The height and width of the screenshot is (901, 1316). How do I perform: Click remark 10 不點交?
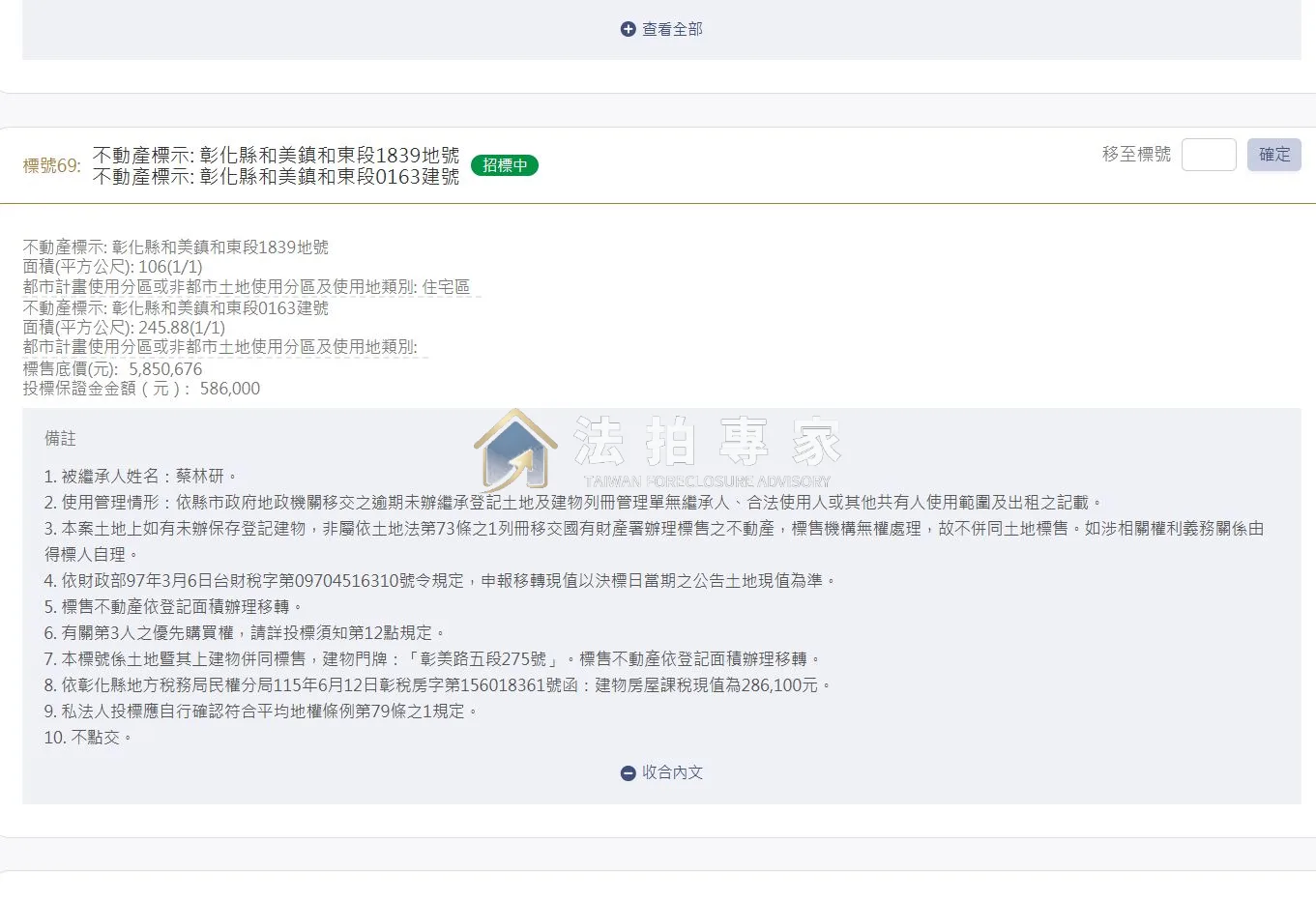point(89,737)
